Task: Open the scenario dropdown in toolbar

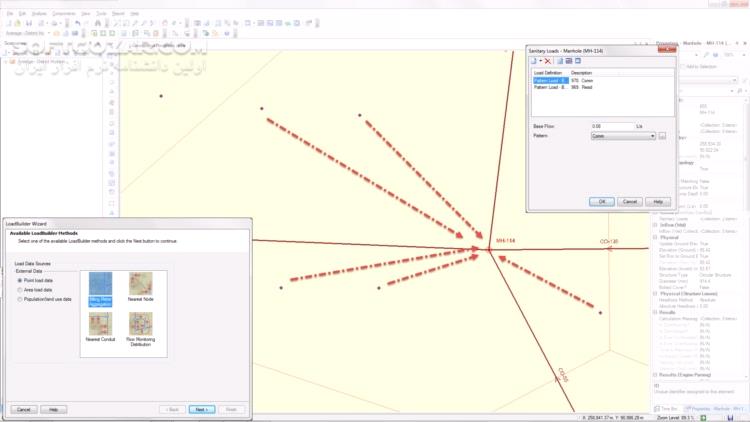Action: (x=49, y=33)
